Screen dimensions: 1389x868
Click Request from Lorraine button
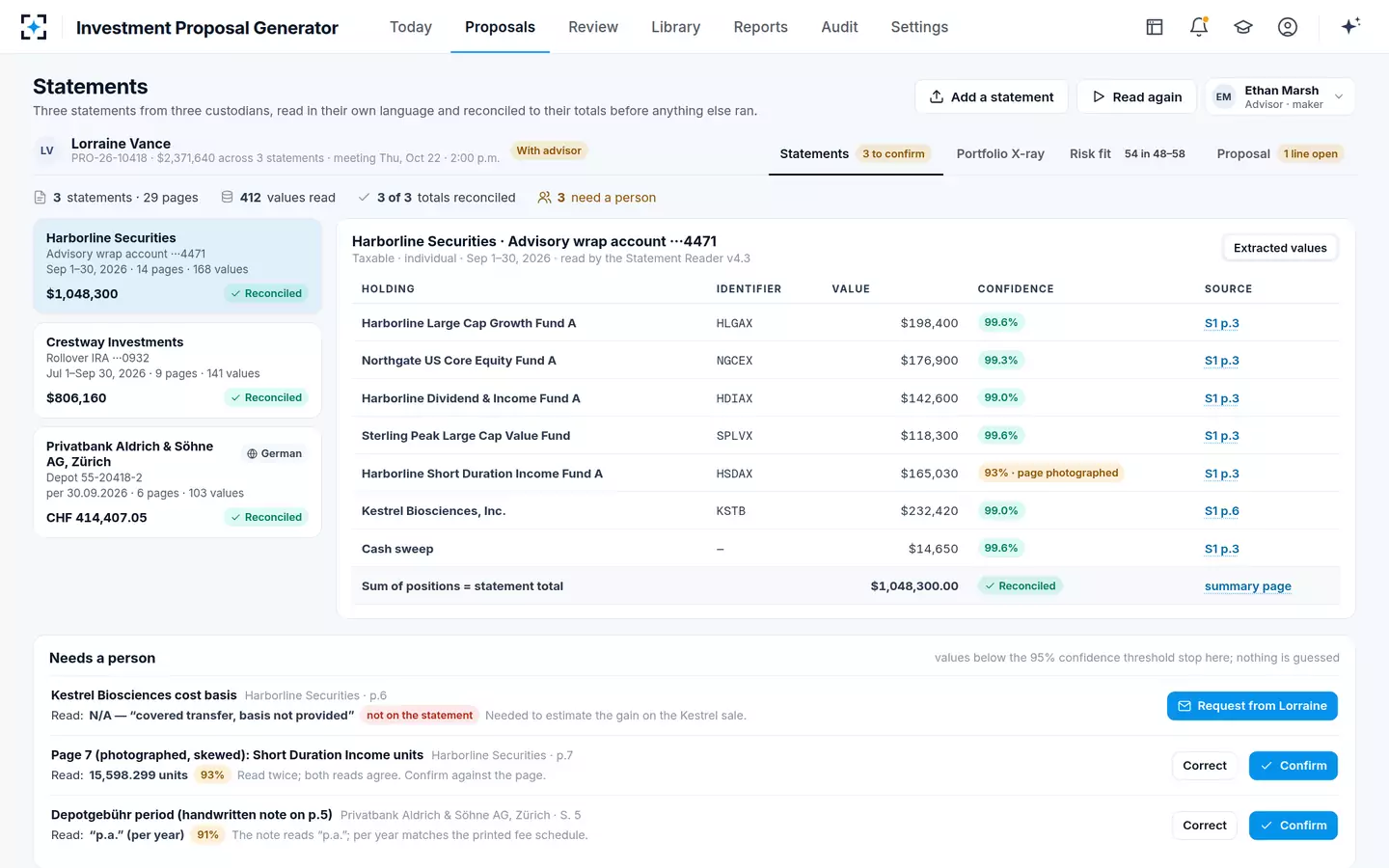[1252, 706]
